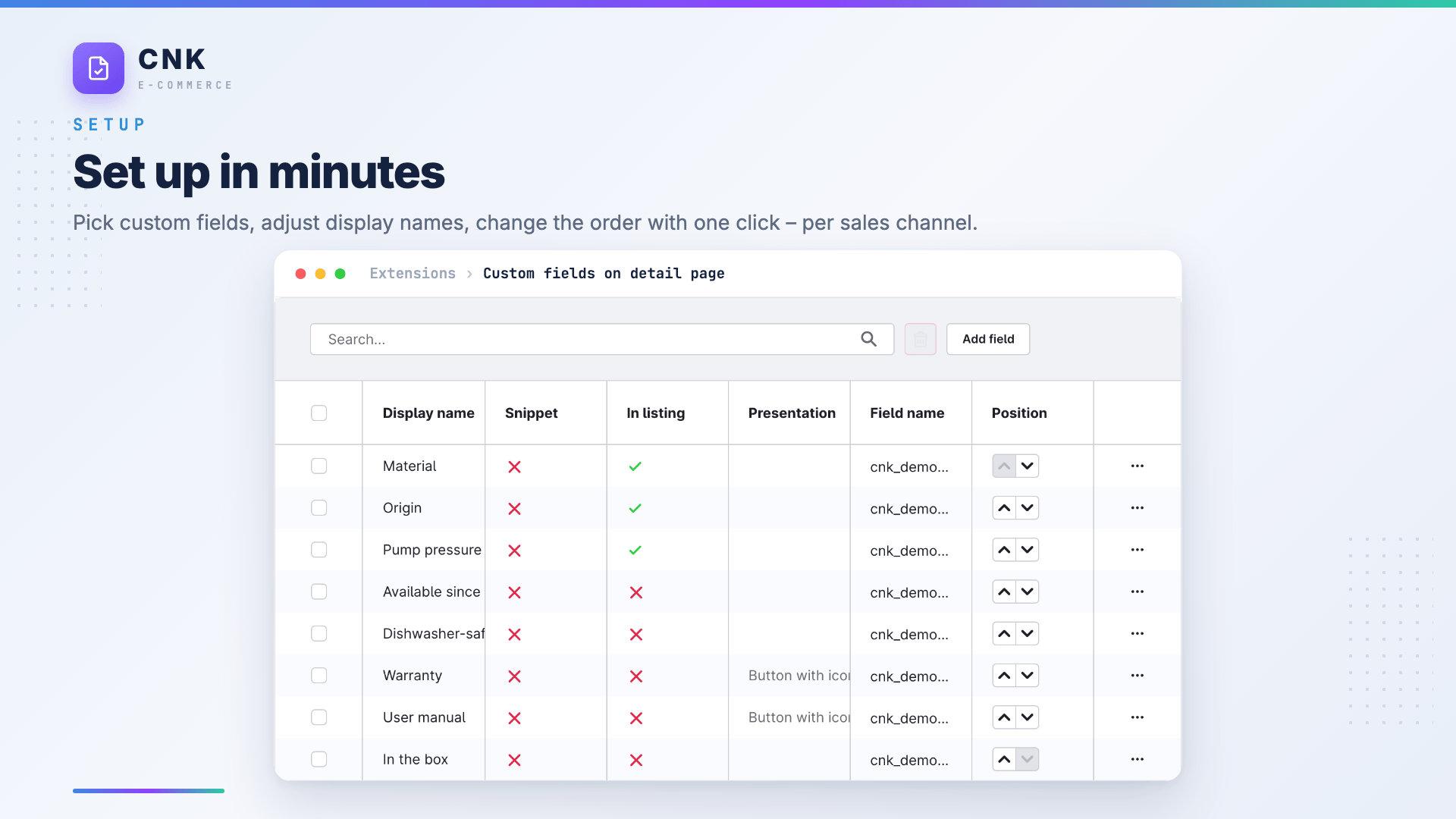Image resolution: width=1456 pixels, height=819 pixels.
Task: Check the checkbox for Material row
Action: pos(319,466)
